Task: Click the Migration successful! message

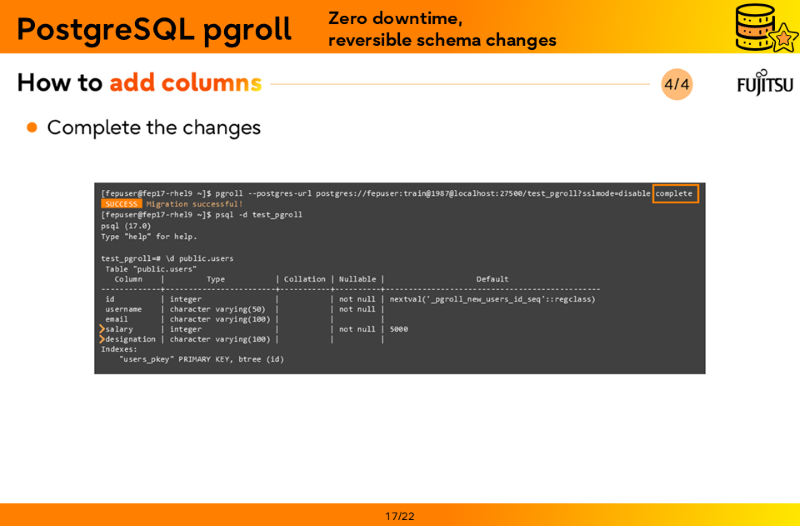Action: coord(194,204)
